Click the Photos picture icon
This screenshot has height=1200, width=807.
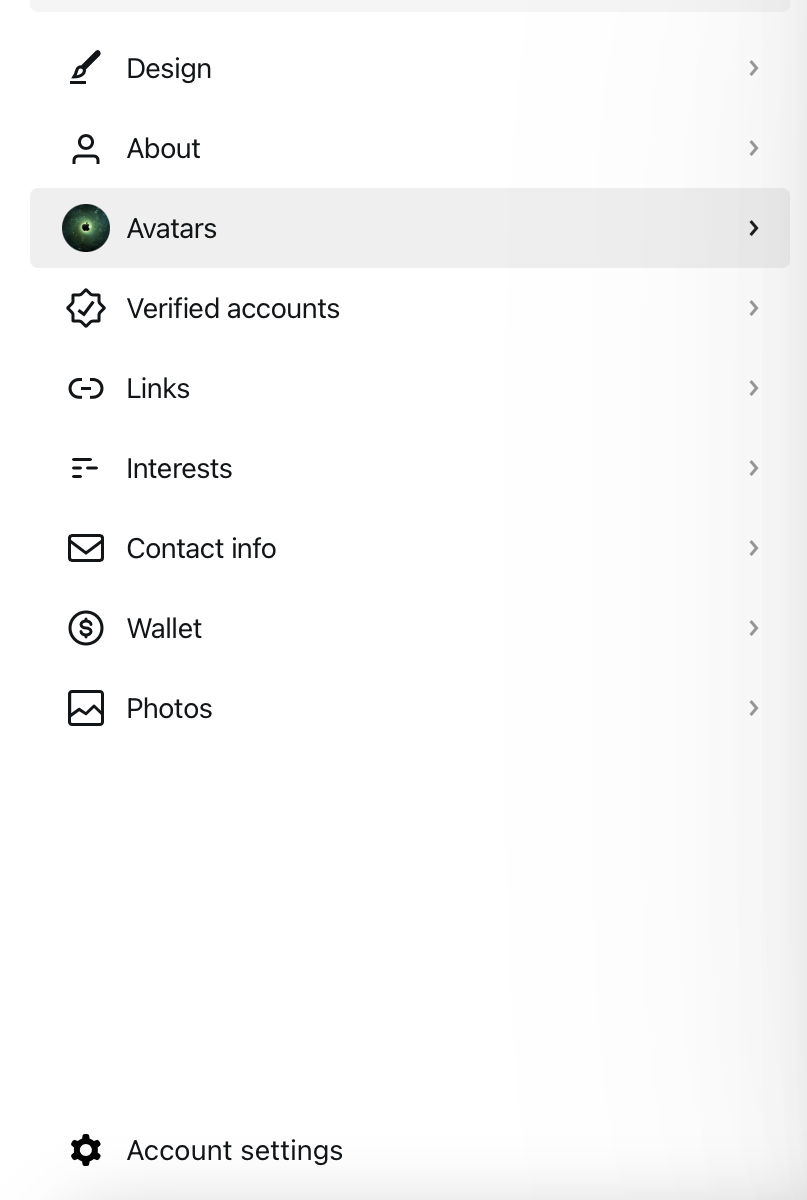pyautogui.click(x=86, y=708)
